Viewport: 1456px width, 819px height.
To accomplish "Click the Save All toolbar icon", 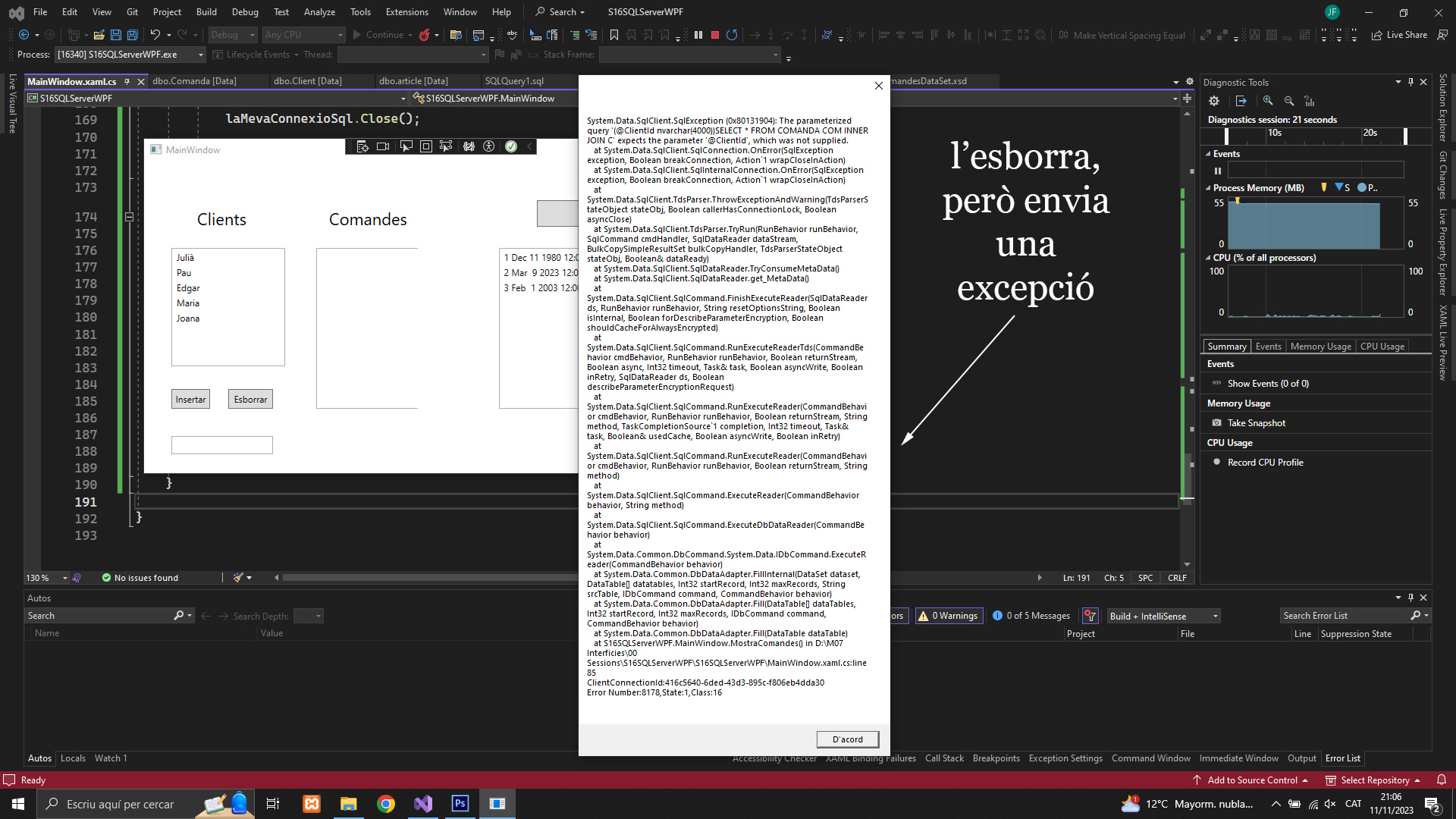I will (x=133, y=35).
